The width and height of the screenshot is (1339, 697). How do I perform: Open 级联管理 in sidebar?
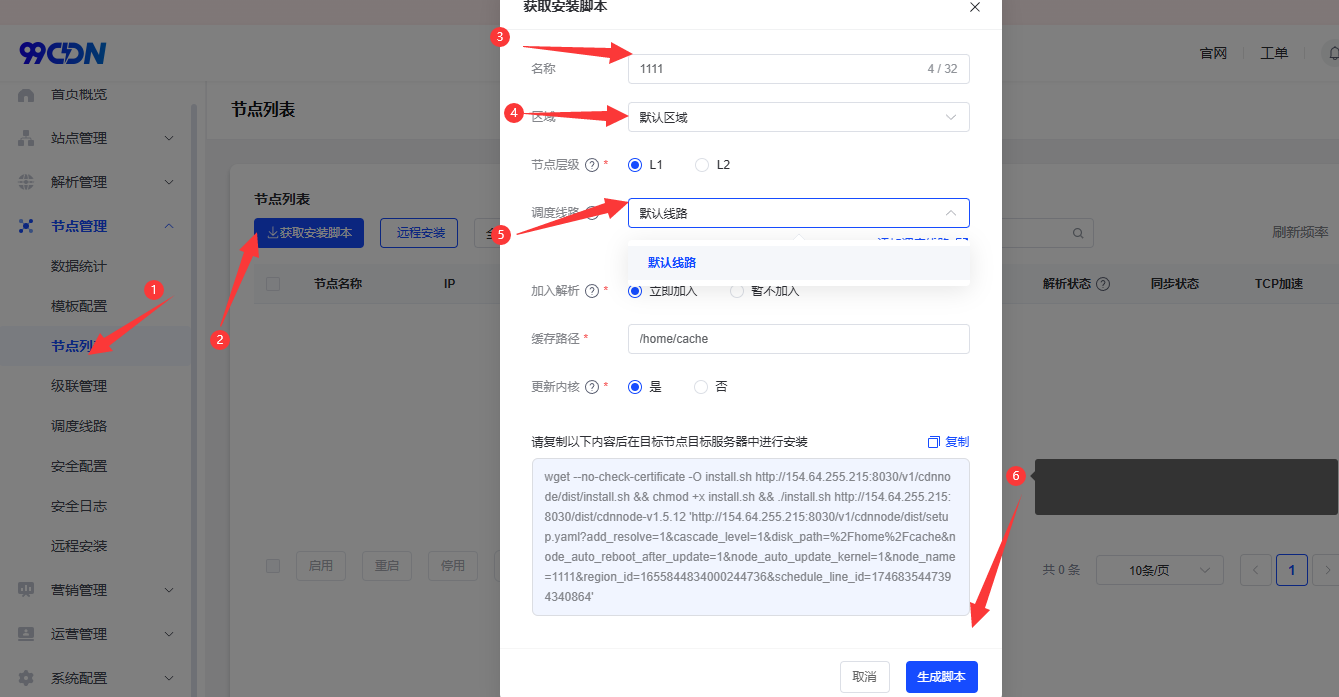(x=79, y=386)
